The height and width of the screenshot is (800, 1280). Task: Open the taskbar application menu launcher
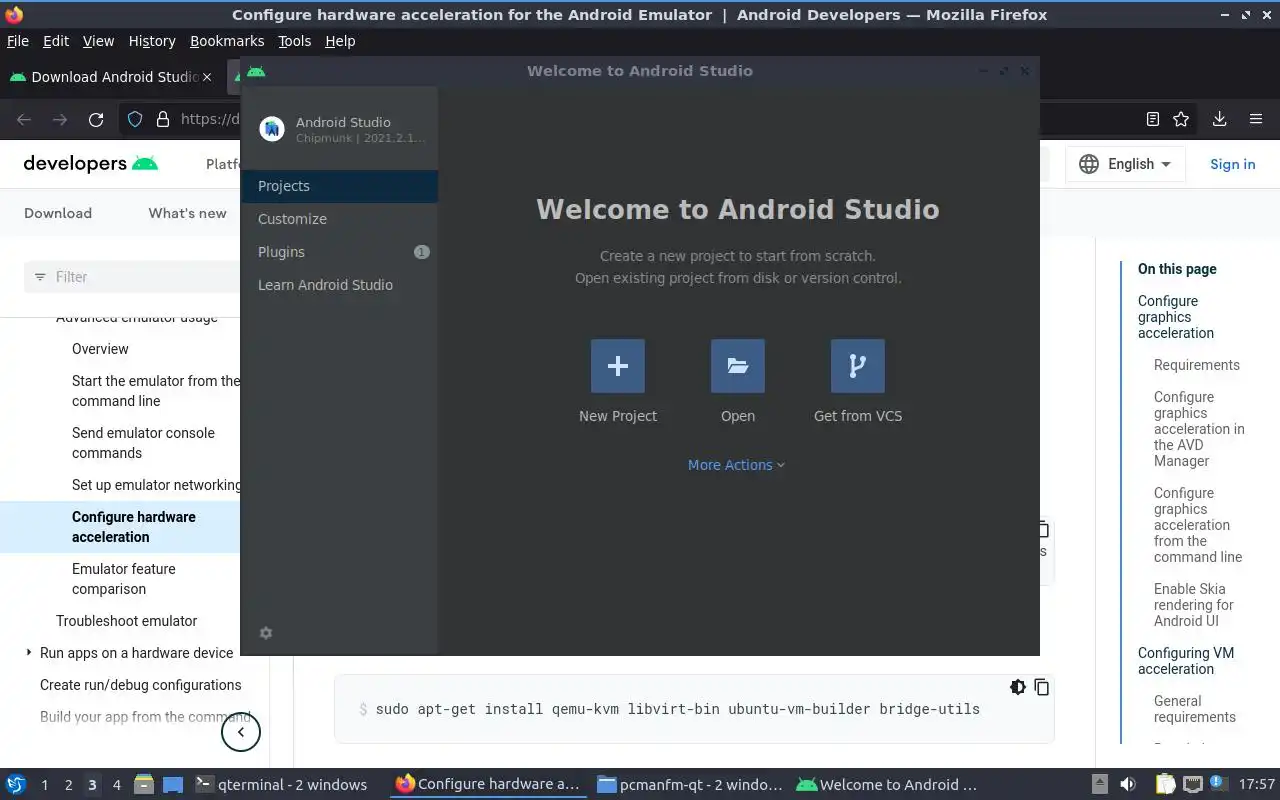coord(16,784)
